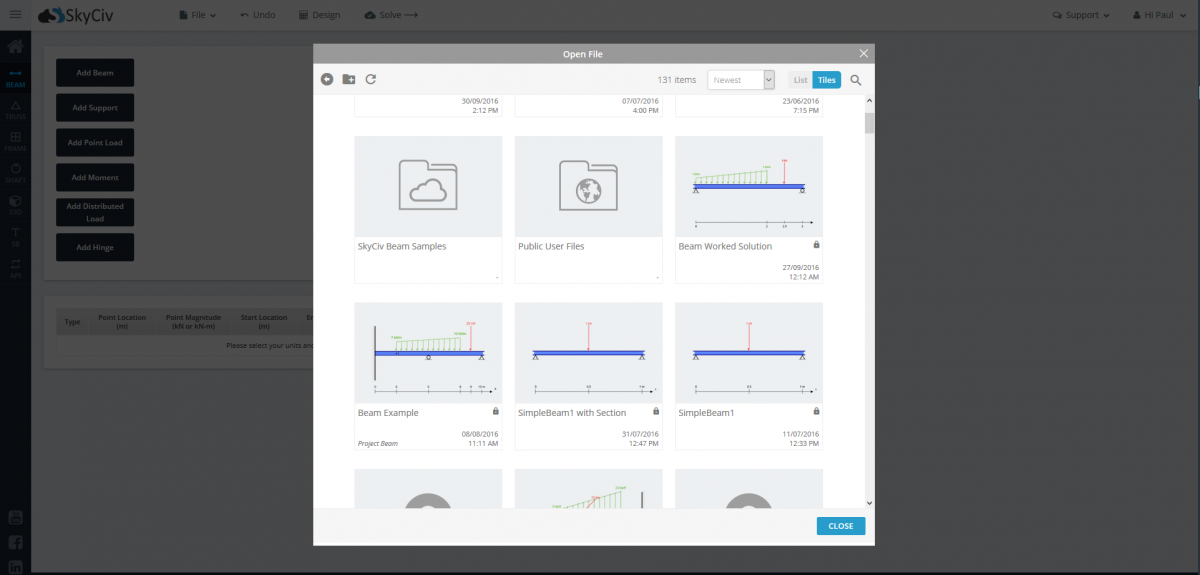
Task: Click the blue CLOSE button
Action: [x=840, y=526]
